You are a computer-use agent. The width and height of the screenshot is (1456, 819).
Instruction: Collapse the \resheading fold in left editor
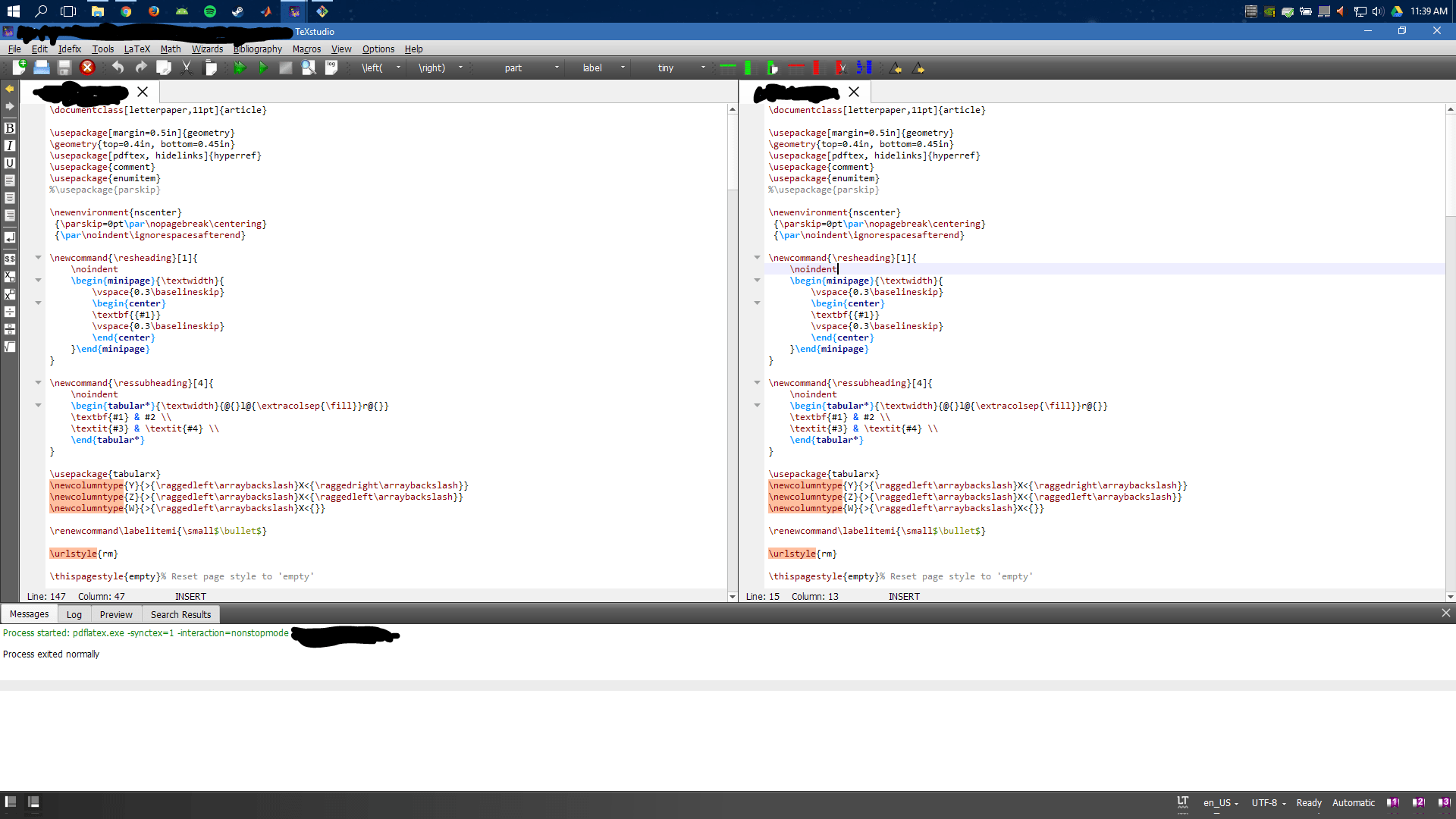(x=38, y=258)
